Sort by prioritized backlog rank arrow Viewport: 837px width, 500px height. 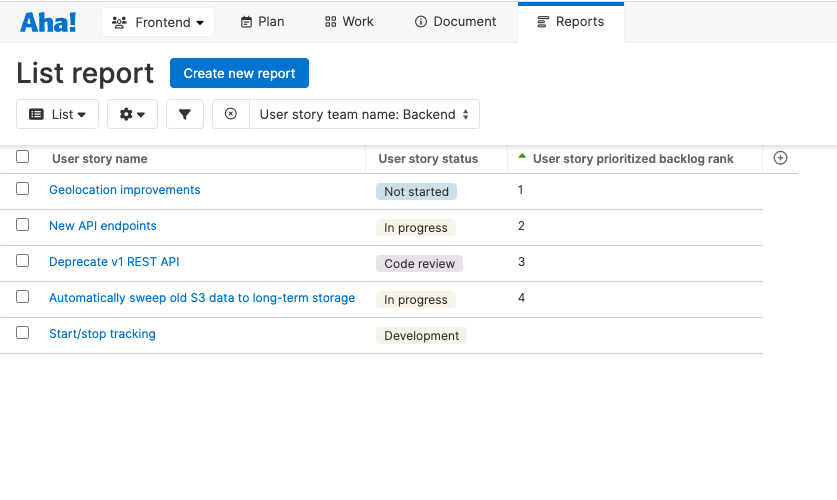tap(522, 156)
